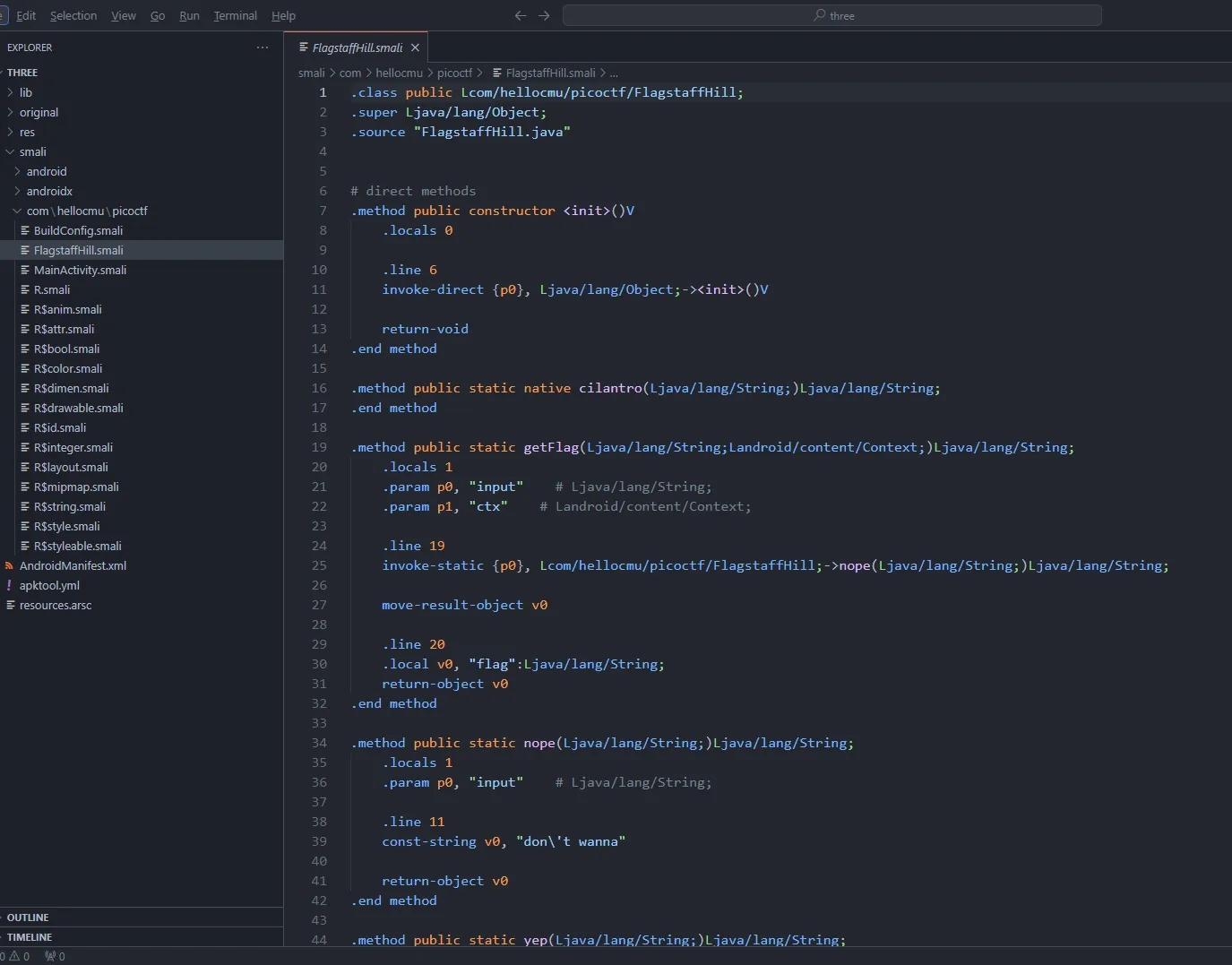Open the Go menu
The height and width of the screenshot is (965, 1232).
point(158,15)
